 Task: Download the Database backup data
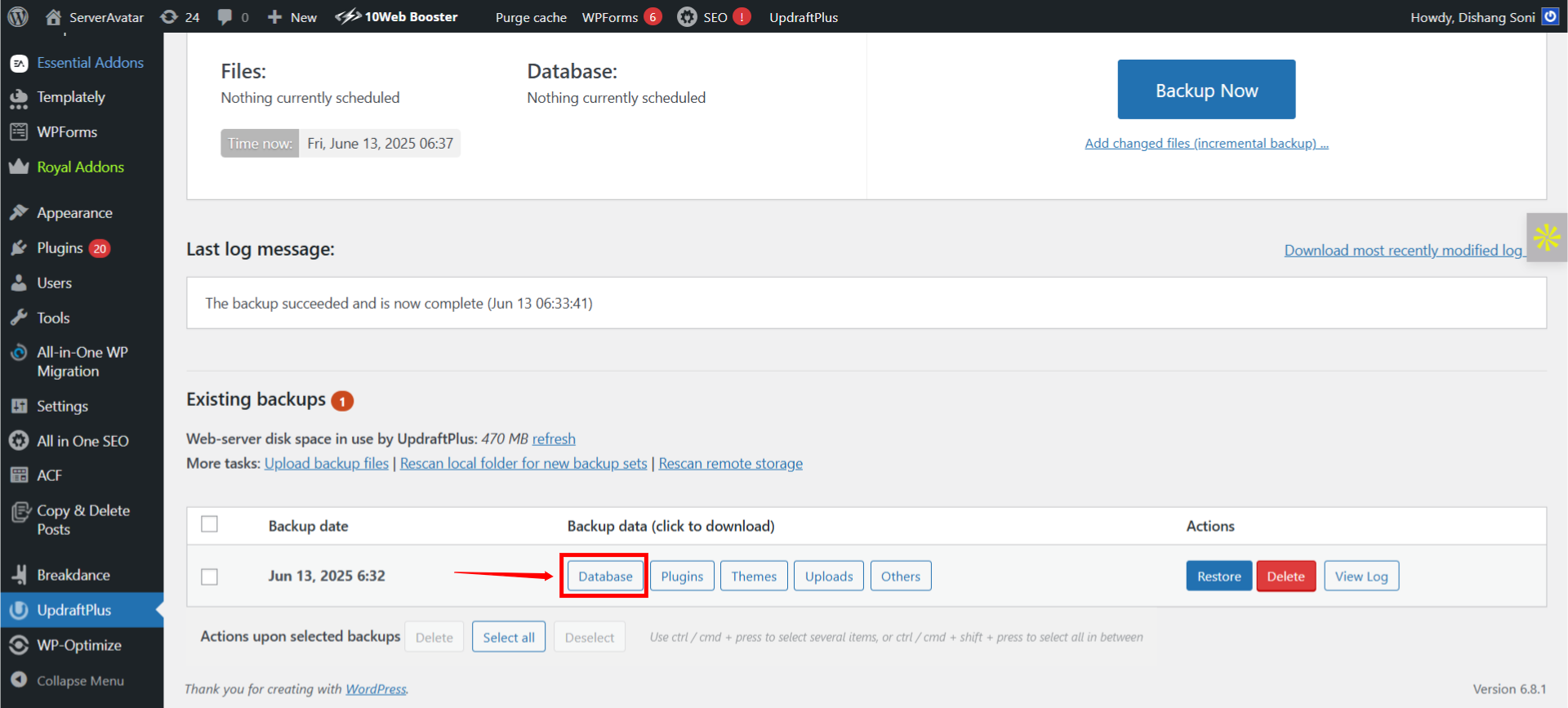[605, 577]
